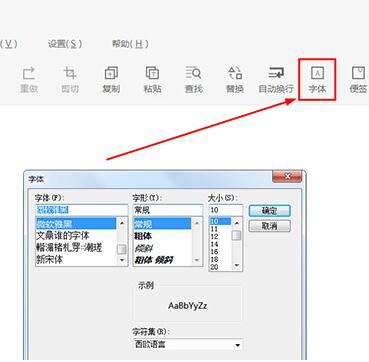Screen dimensions: 369x362
Task: Click the Cut (剪切) toolbar icon
Action: (70, 80)
